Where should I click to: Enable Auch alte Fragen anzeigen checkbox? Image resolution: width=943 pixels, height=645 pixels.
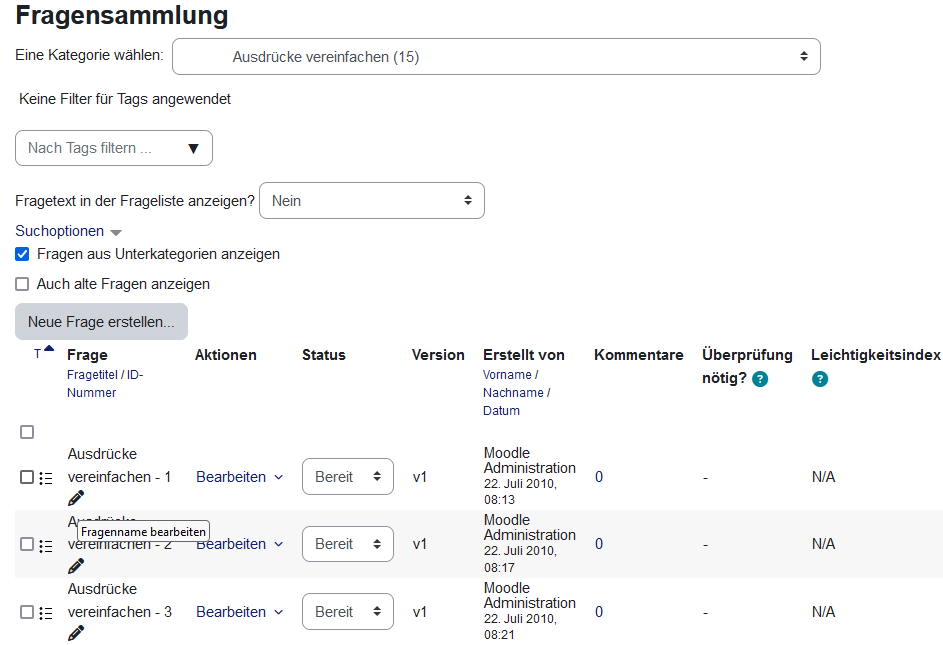tap(22, 284)
